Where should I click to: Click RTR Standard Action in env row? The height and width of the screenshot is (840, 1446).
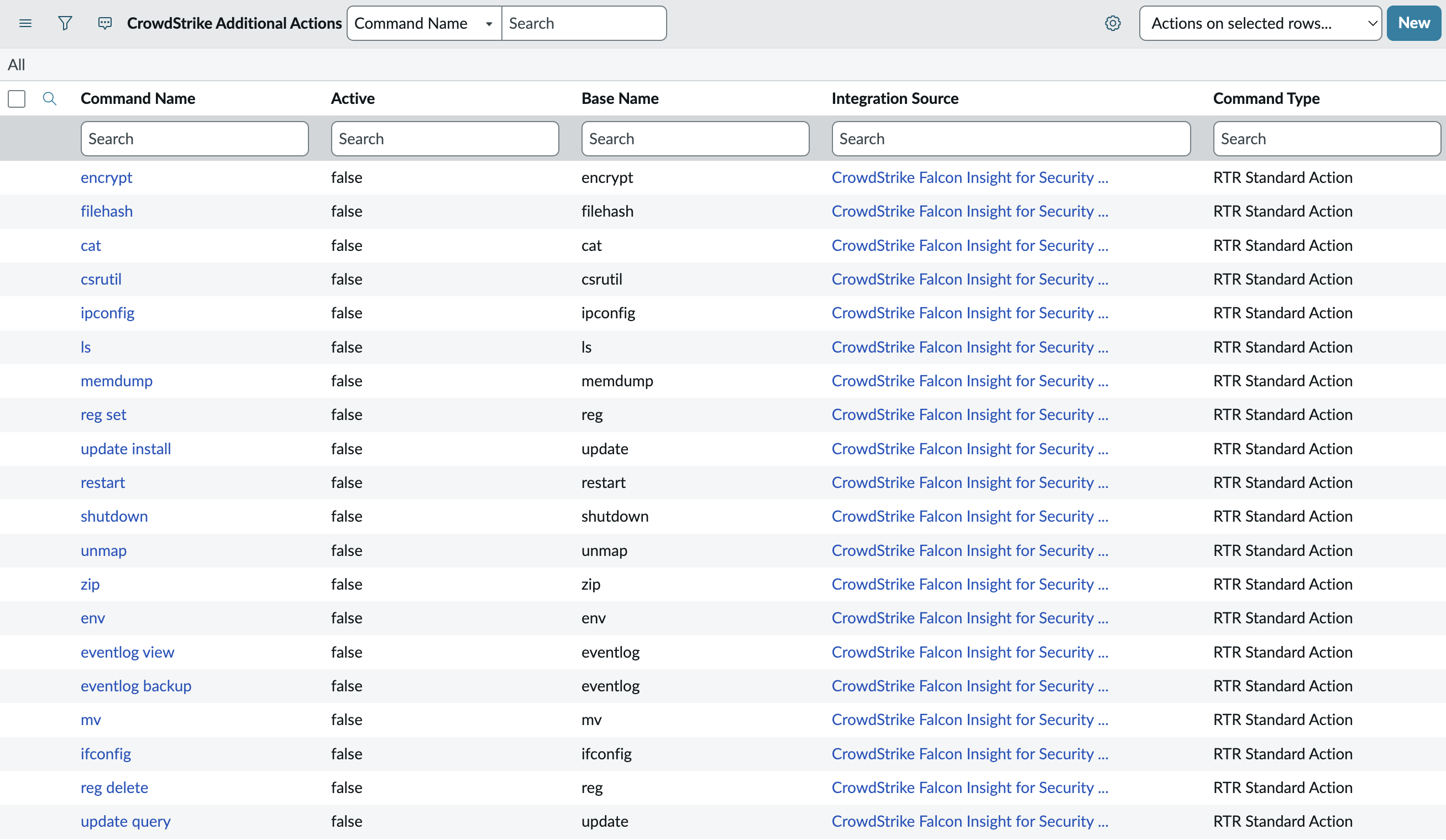point(1282,618)
